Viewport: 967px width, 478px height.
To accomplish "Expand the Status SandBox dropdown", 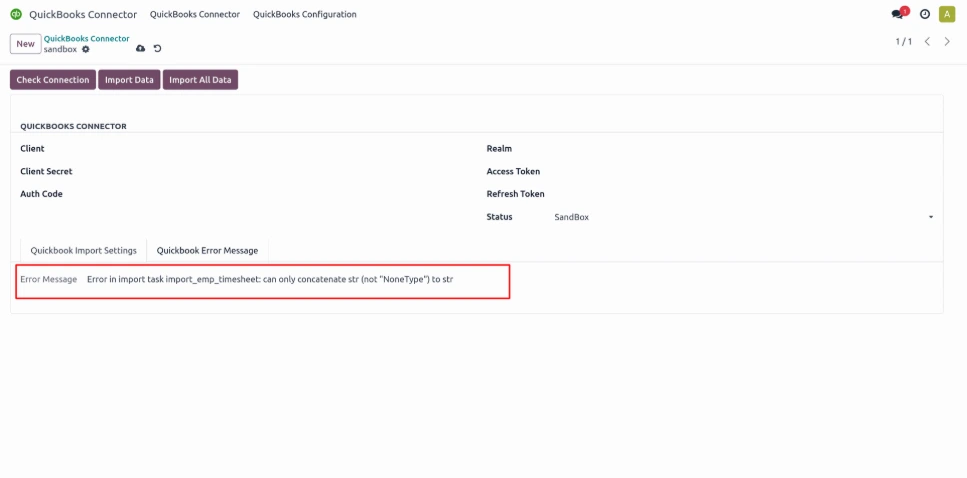I will (744, 217).
